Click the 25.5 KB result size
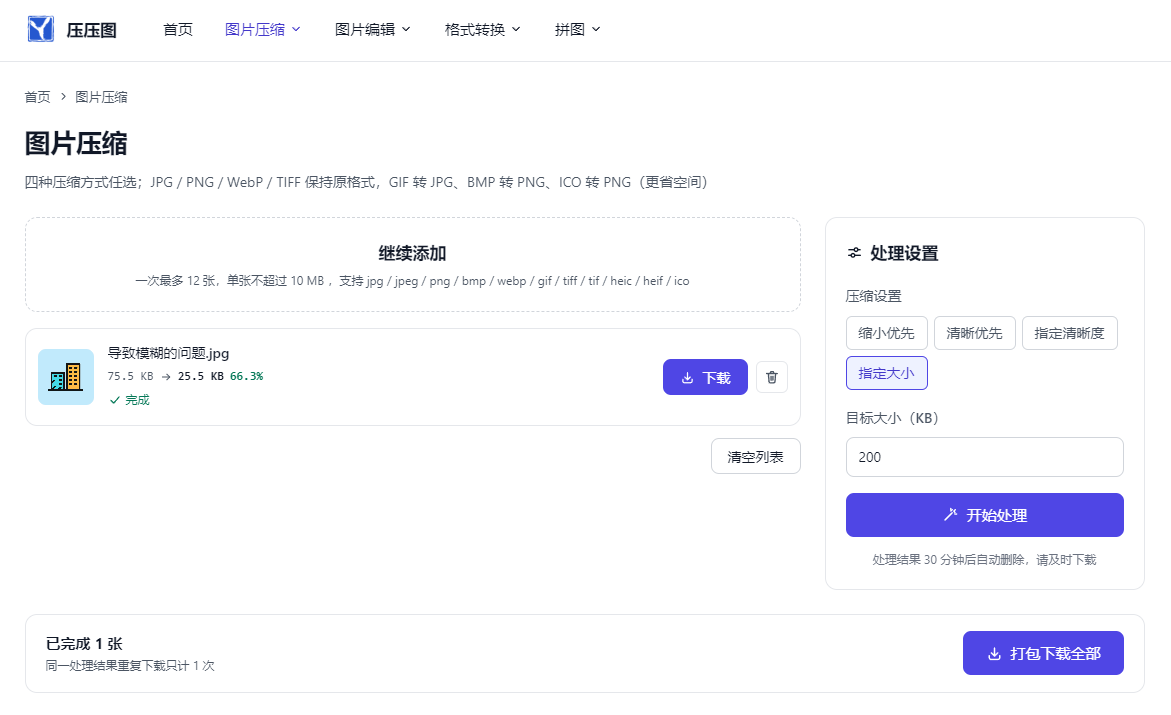Screen dimensions: 1171x715 [201, 377]
